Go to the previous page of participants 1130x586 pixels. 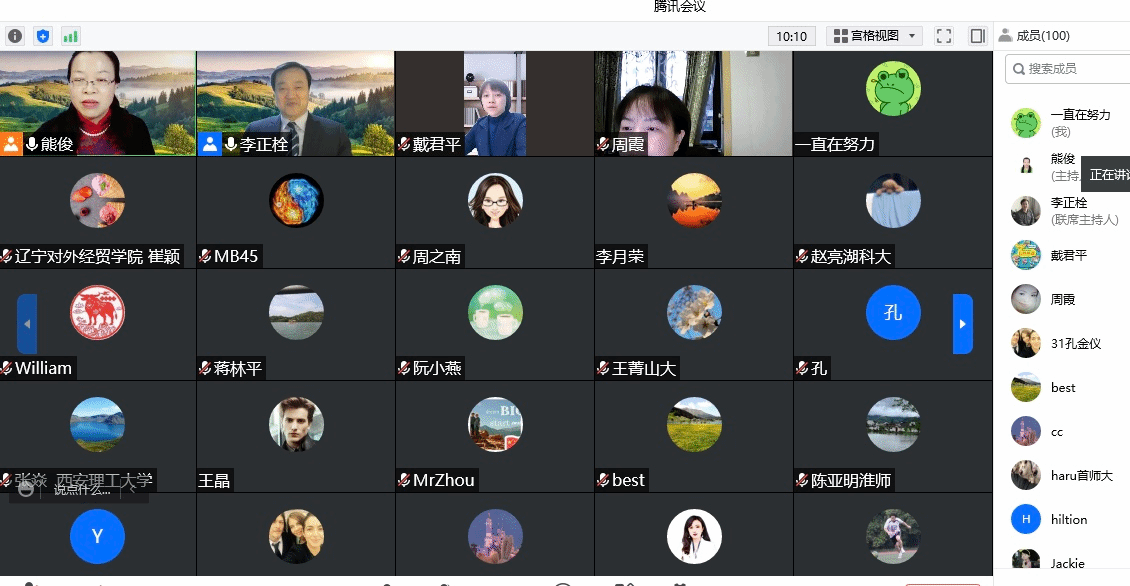click(27, 324)
